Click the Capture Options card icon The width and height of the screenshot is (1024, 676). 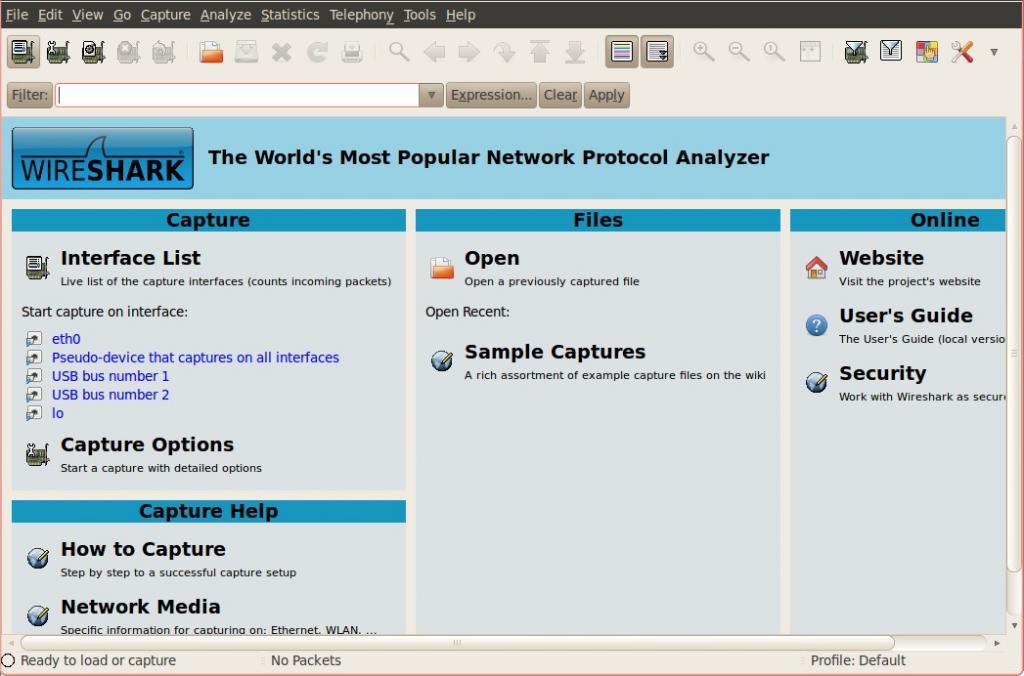click(x=37, y=454)
